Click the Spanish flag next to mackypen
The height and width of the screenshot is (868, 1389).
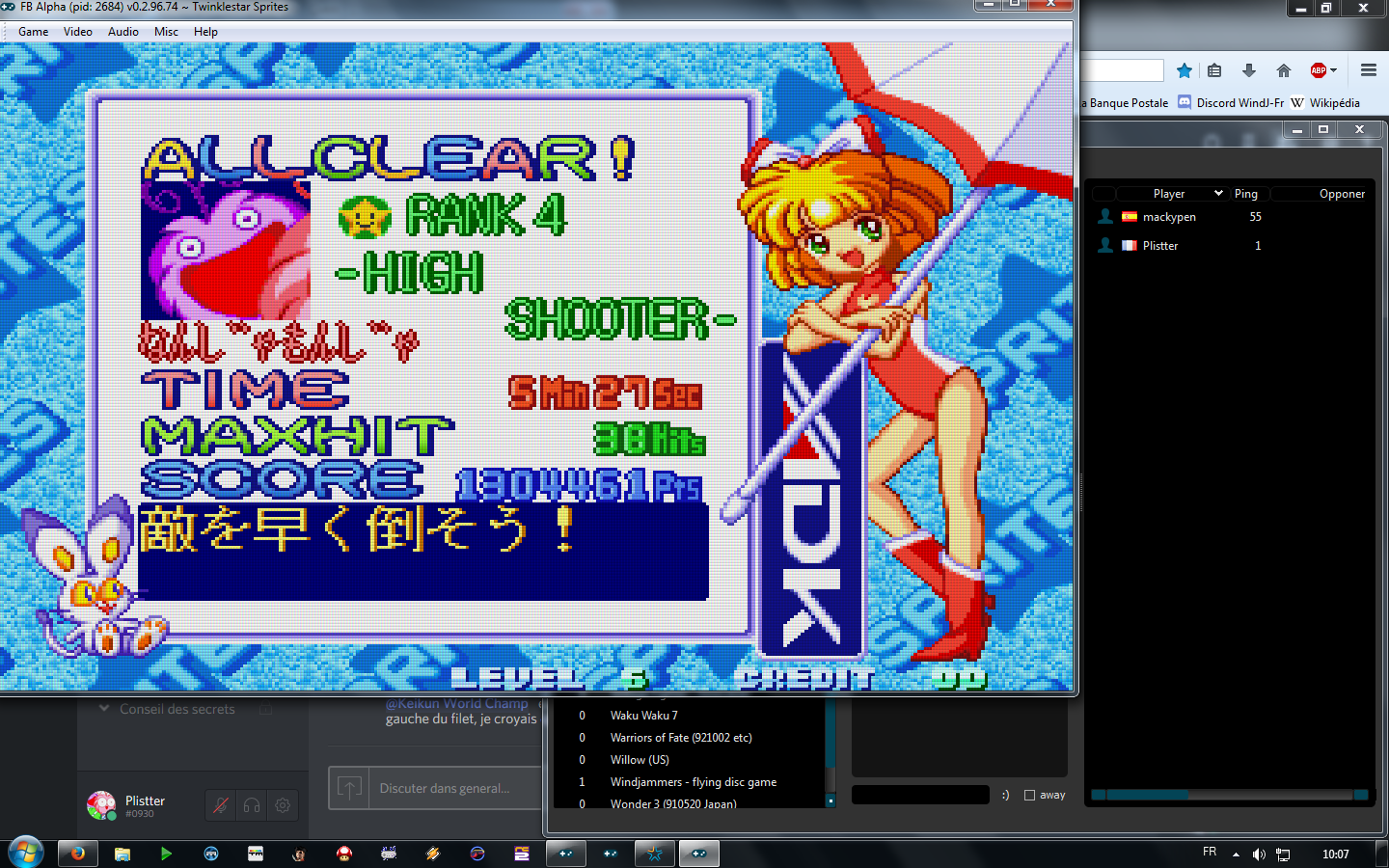coord(1129,217)
